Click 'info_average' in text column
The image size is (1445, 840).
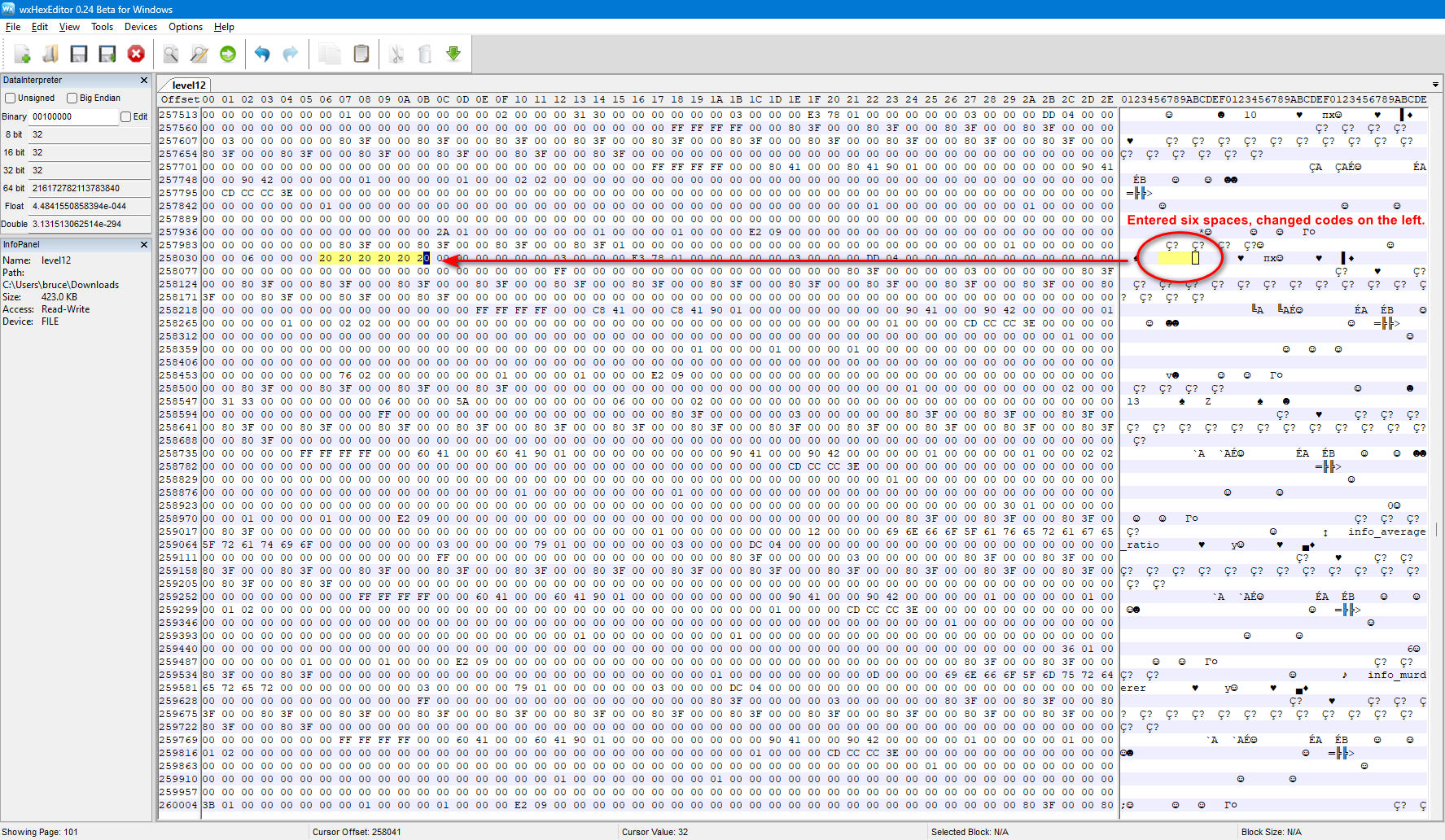[1387, 532]
